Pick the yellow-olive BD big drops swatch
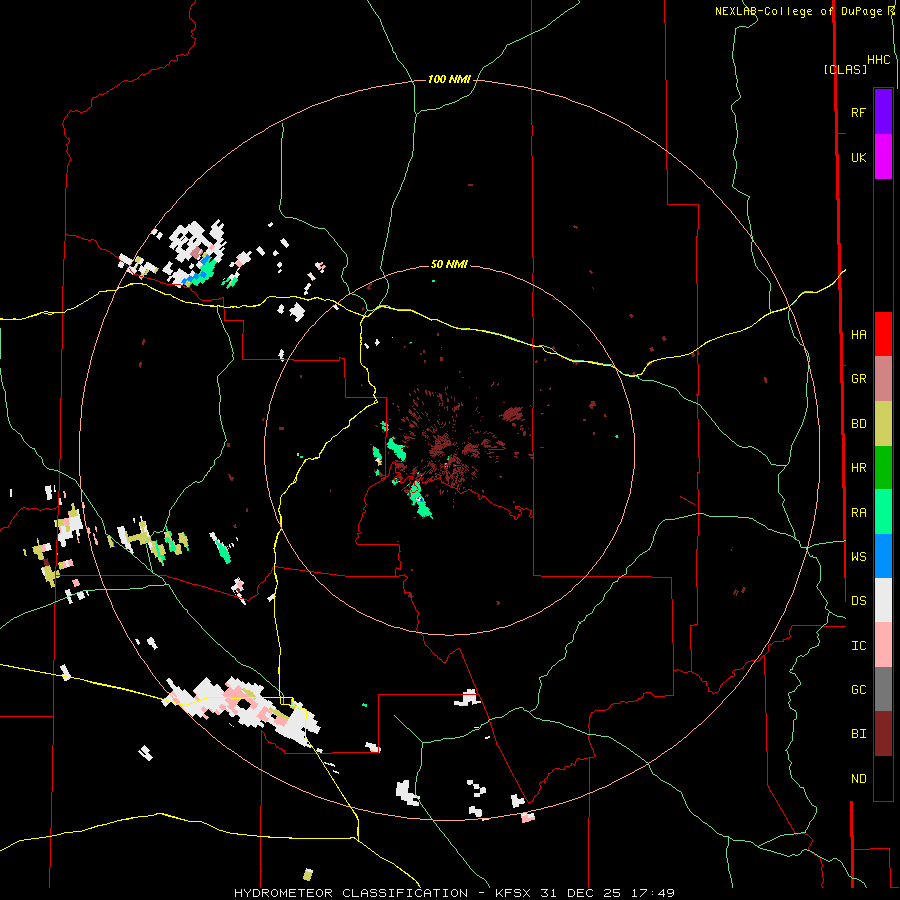This screenshot has width=900, height=900. [x=883, y=424]
